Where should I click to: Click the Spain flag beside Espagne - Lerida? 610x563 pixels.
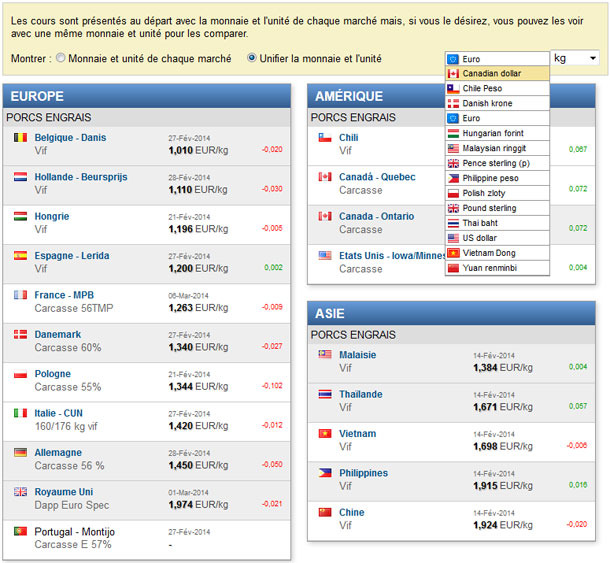[x=20, y=255]
